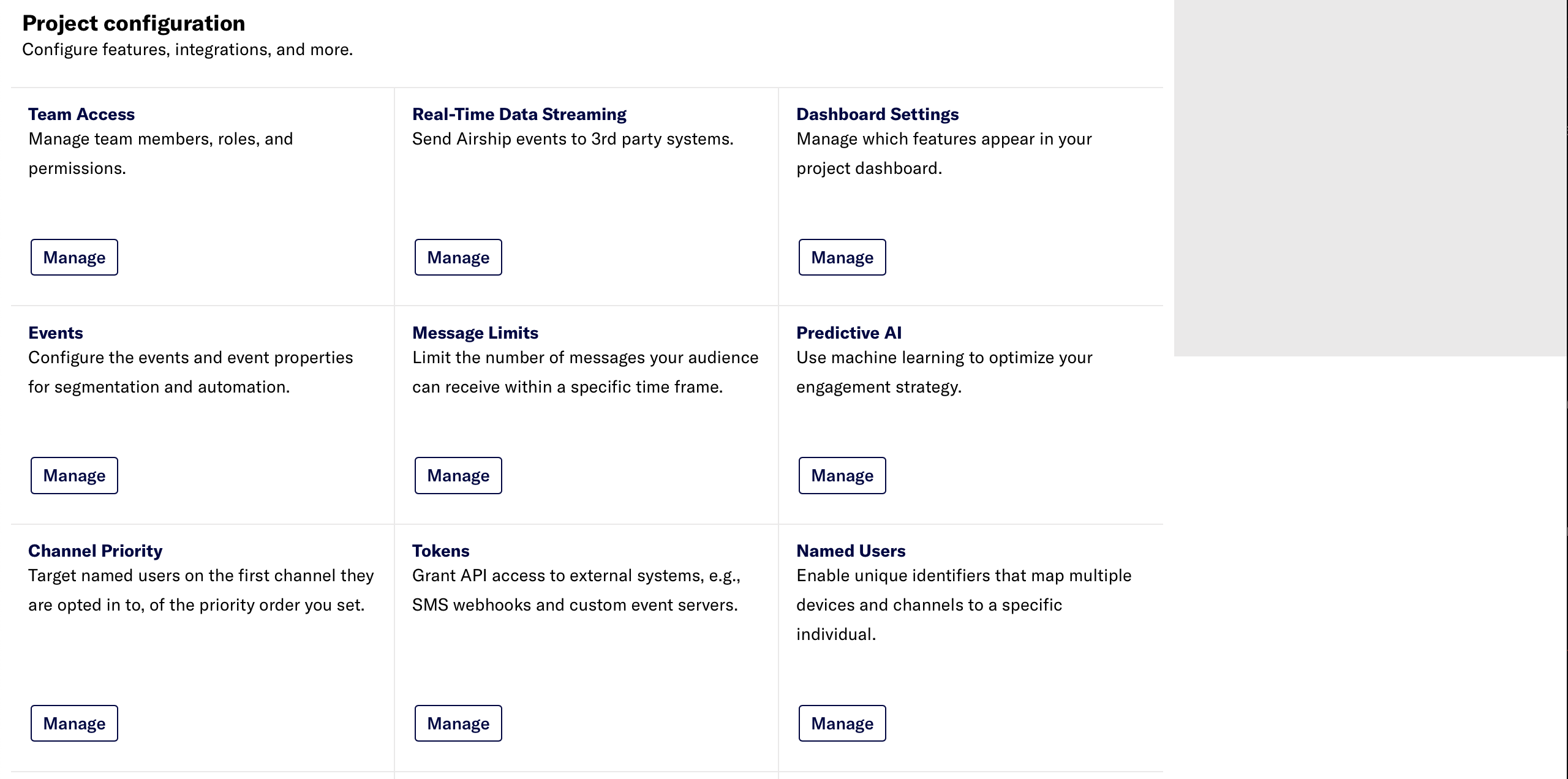Manage the Message Limits settings
The image size is (1568, 779).
coord(458,475)
